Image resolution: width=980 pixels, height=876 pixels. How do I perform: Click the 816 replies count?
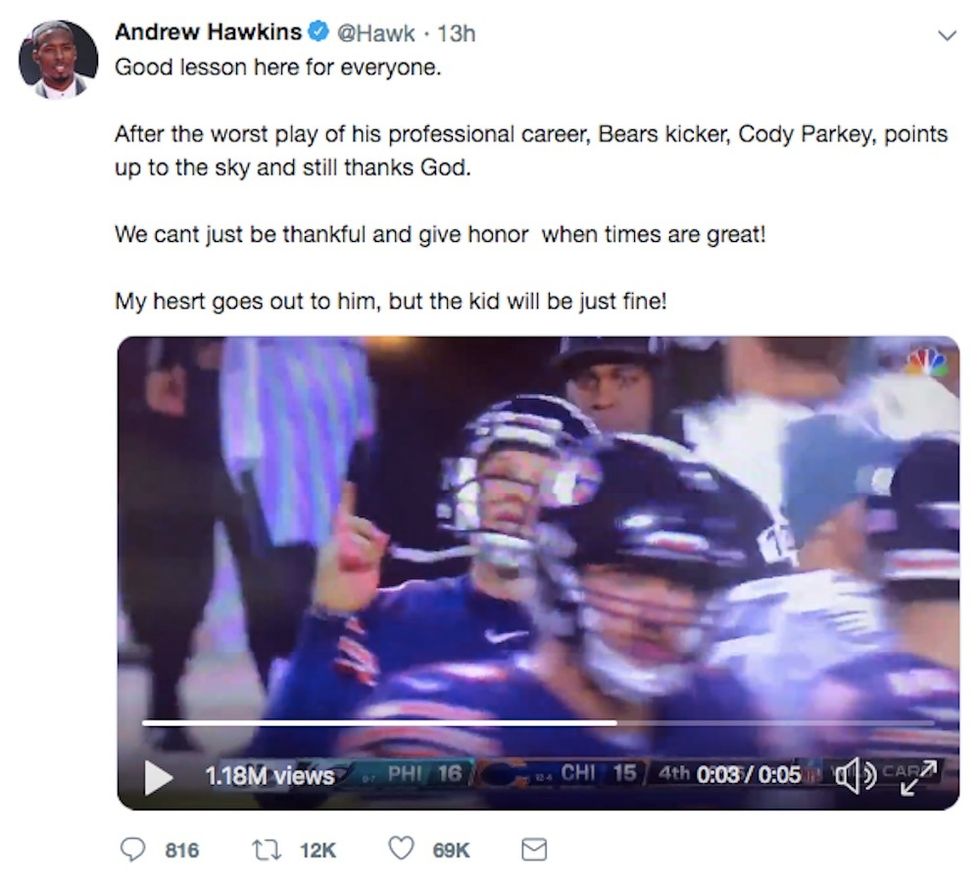181,850
